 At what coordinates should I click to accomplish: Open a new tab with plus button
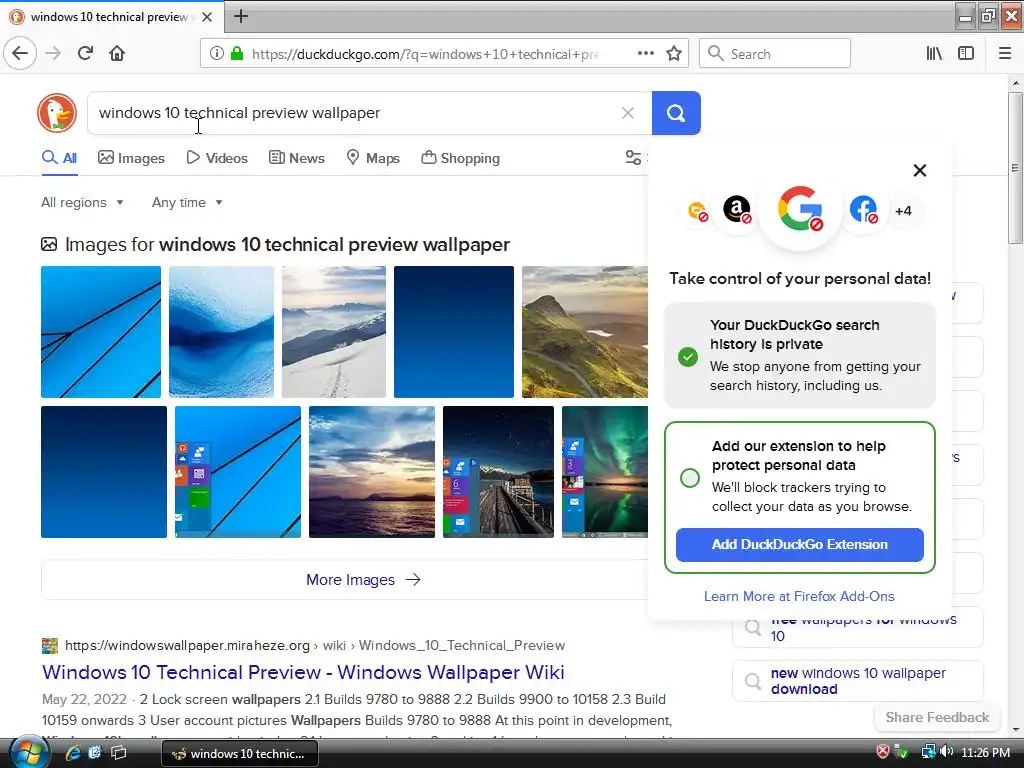point(241,16)
